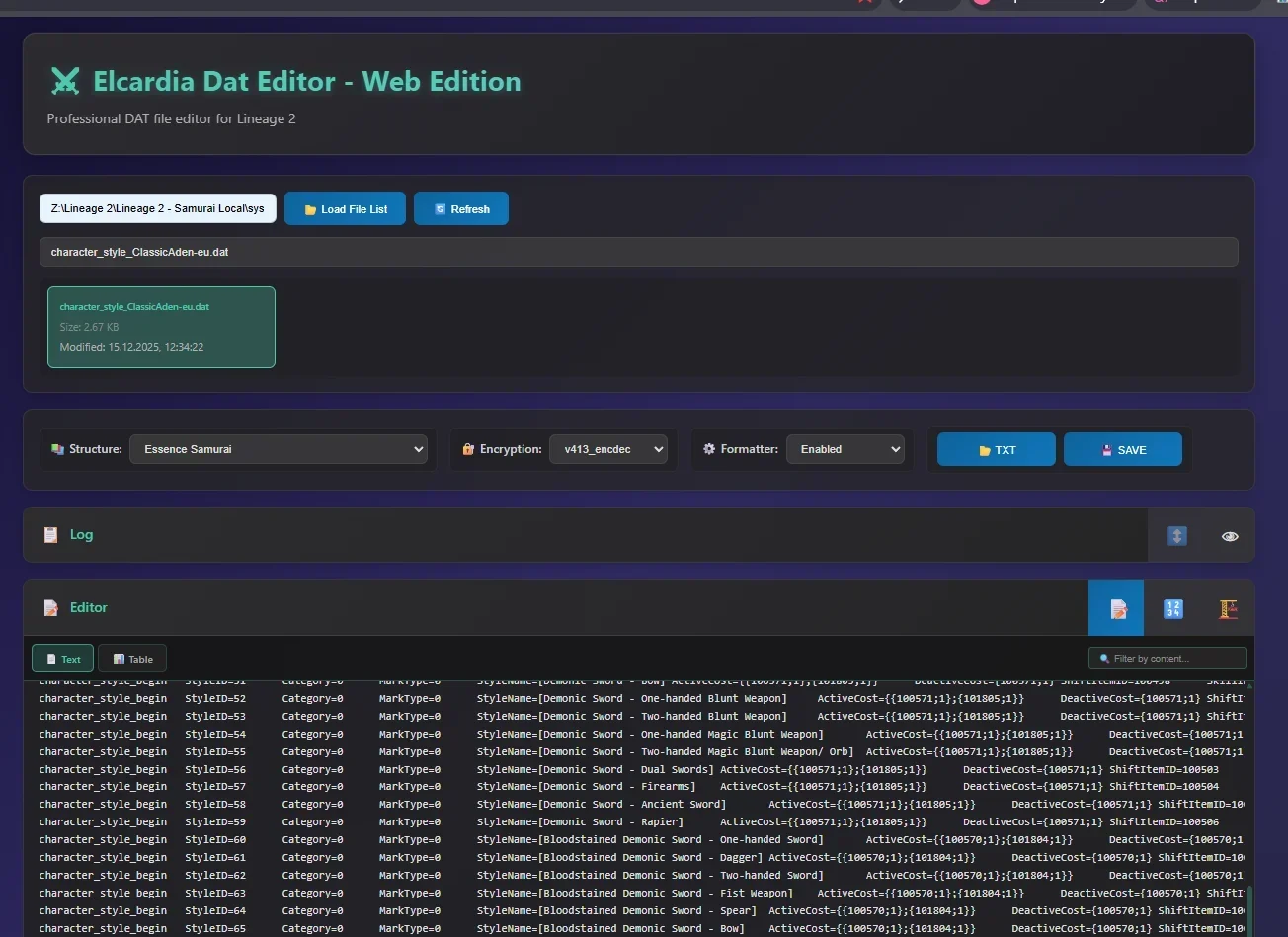Click StyleName Demonic Sword - Dual Swords

pos(595,770)
